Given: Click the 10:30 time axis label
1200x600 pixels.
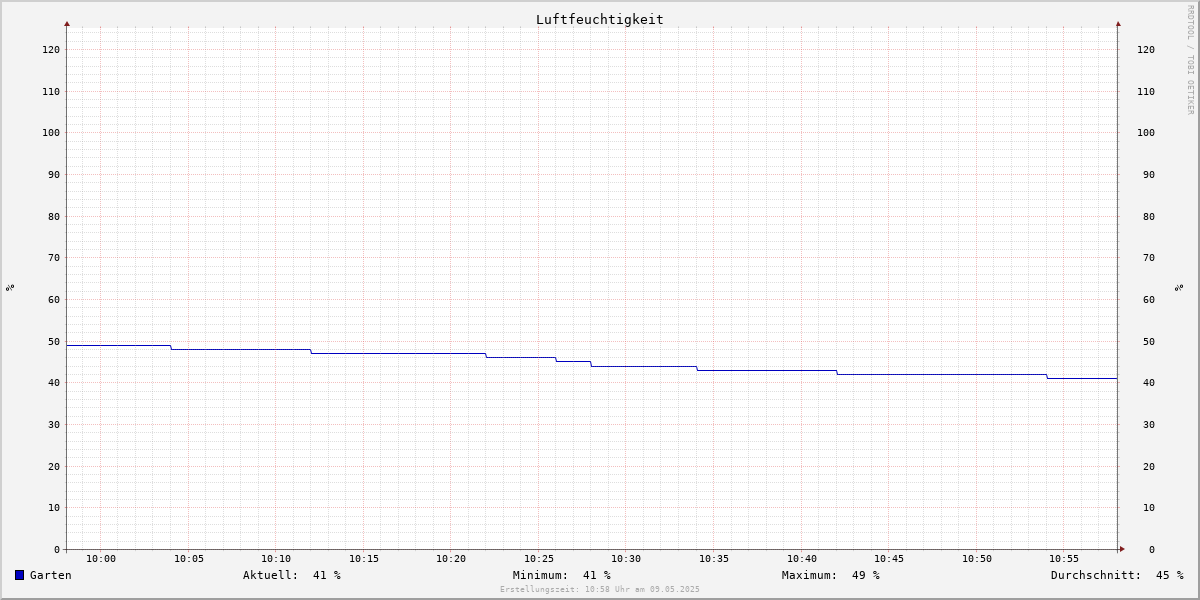Looking at the screenshot, I should (626, 558).
